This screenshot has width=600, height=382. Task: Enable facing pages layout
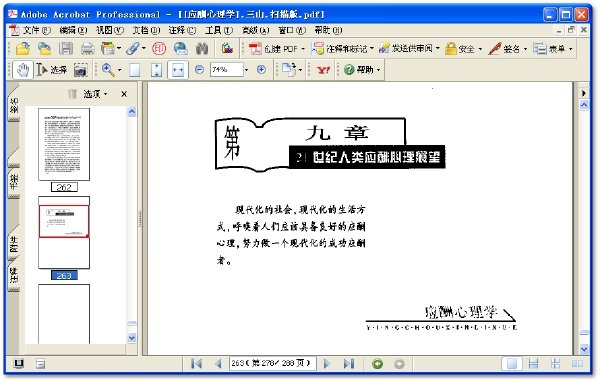point(577,364)
